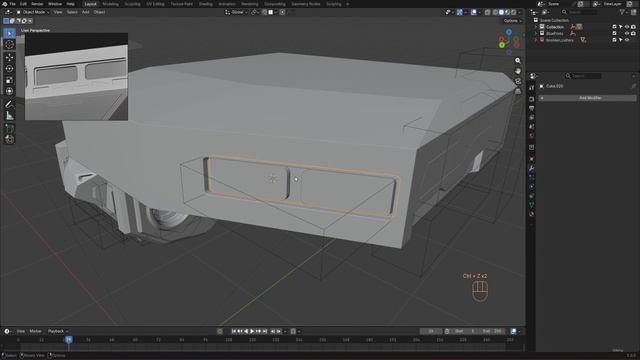Open the Modifiers wrench properties tab
Viewport: 640px width, 360px height.
(531, 169)
